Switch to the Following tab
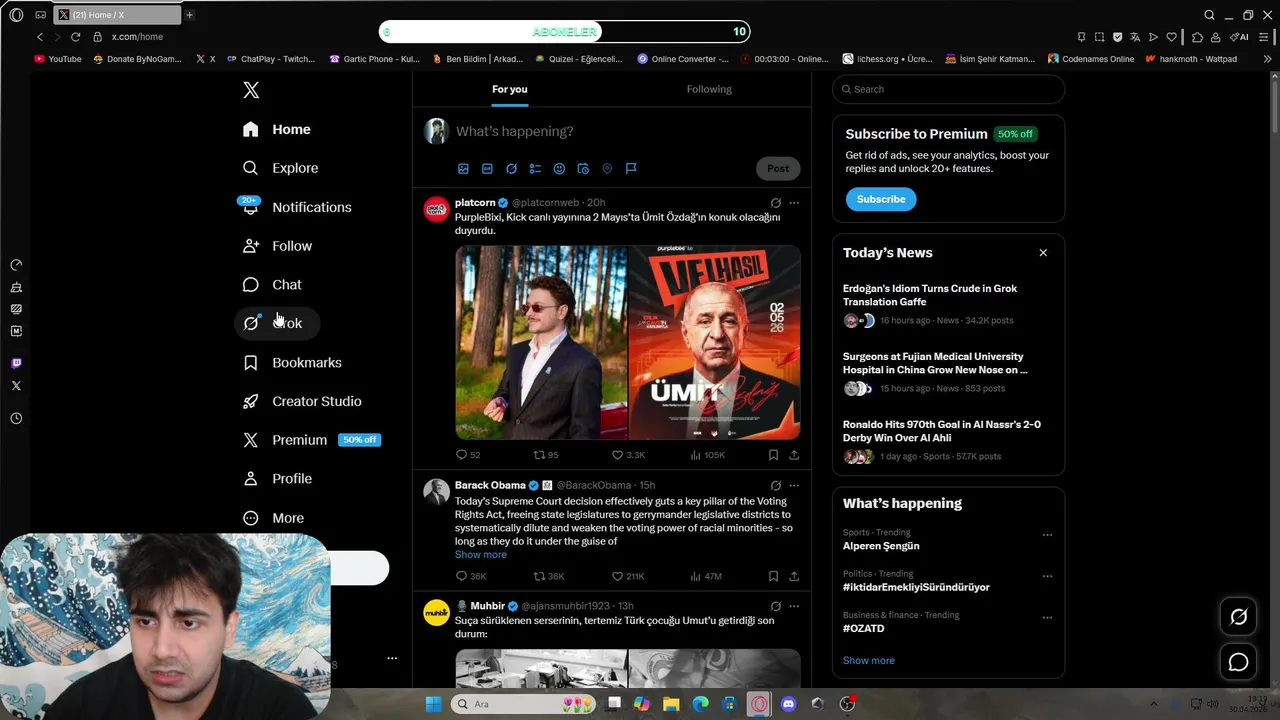Image resolution: width=1280 pixels, height=720 pixels. click(709, 89)
